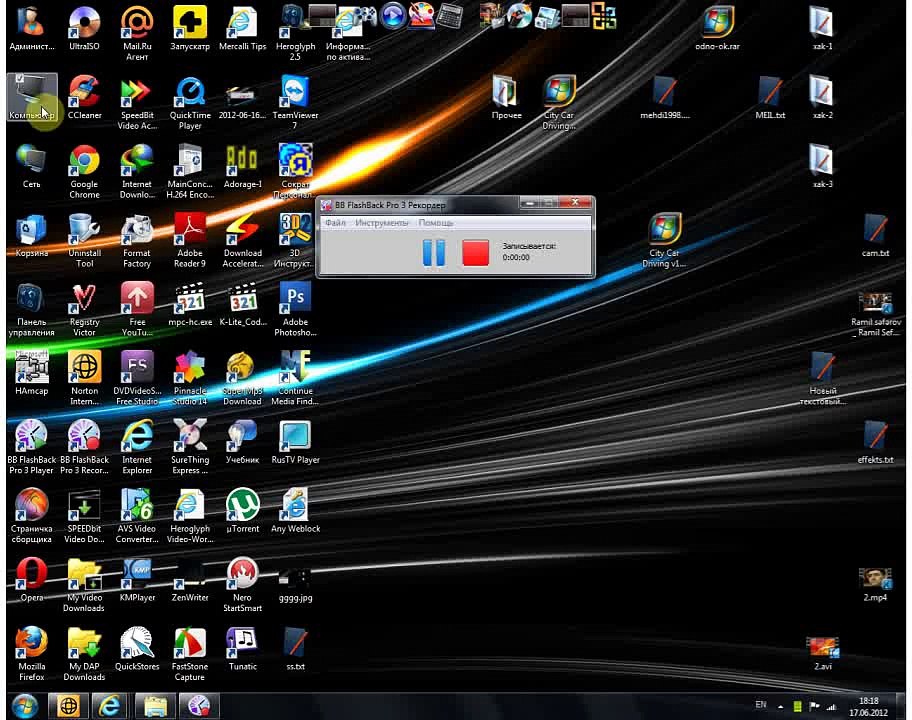
Task: Open the Windows Start menu
Action: pos(25,706)
